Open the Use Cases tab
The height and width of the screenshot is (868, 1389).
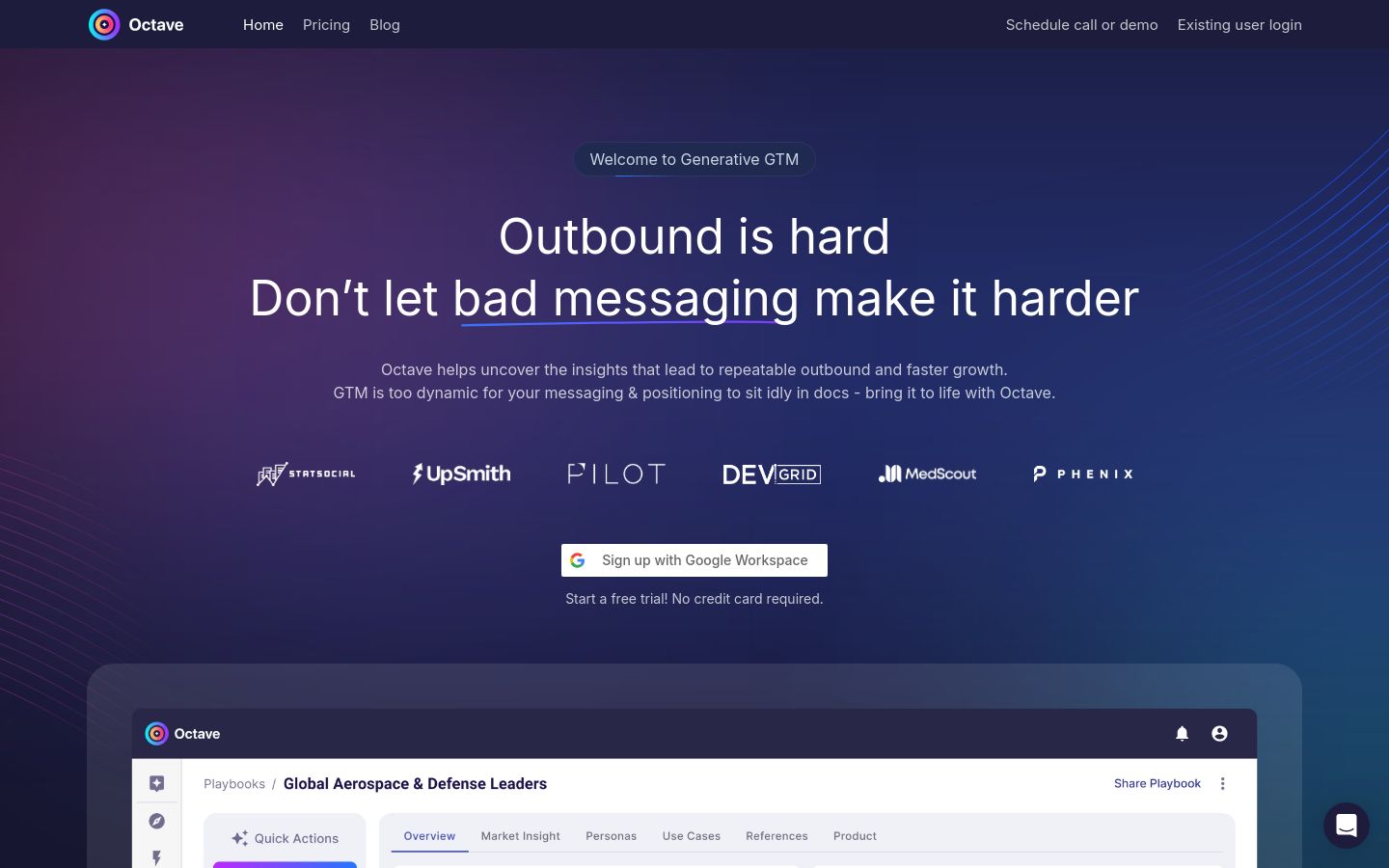tap(692, 836)
